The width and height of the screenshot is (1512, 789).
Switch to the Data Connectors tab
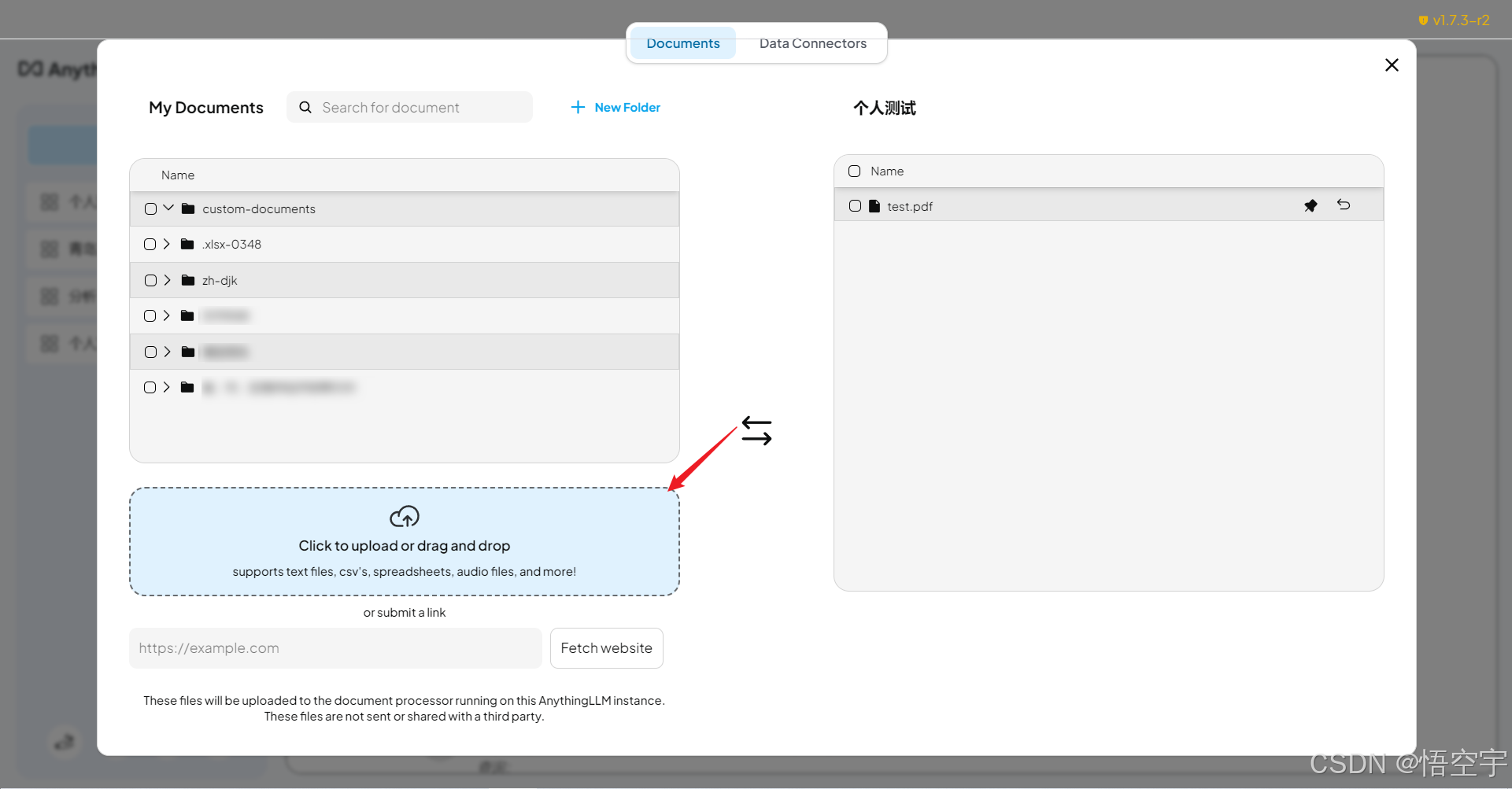812,43
